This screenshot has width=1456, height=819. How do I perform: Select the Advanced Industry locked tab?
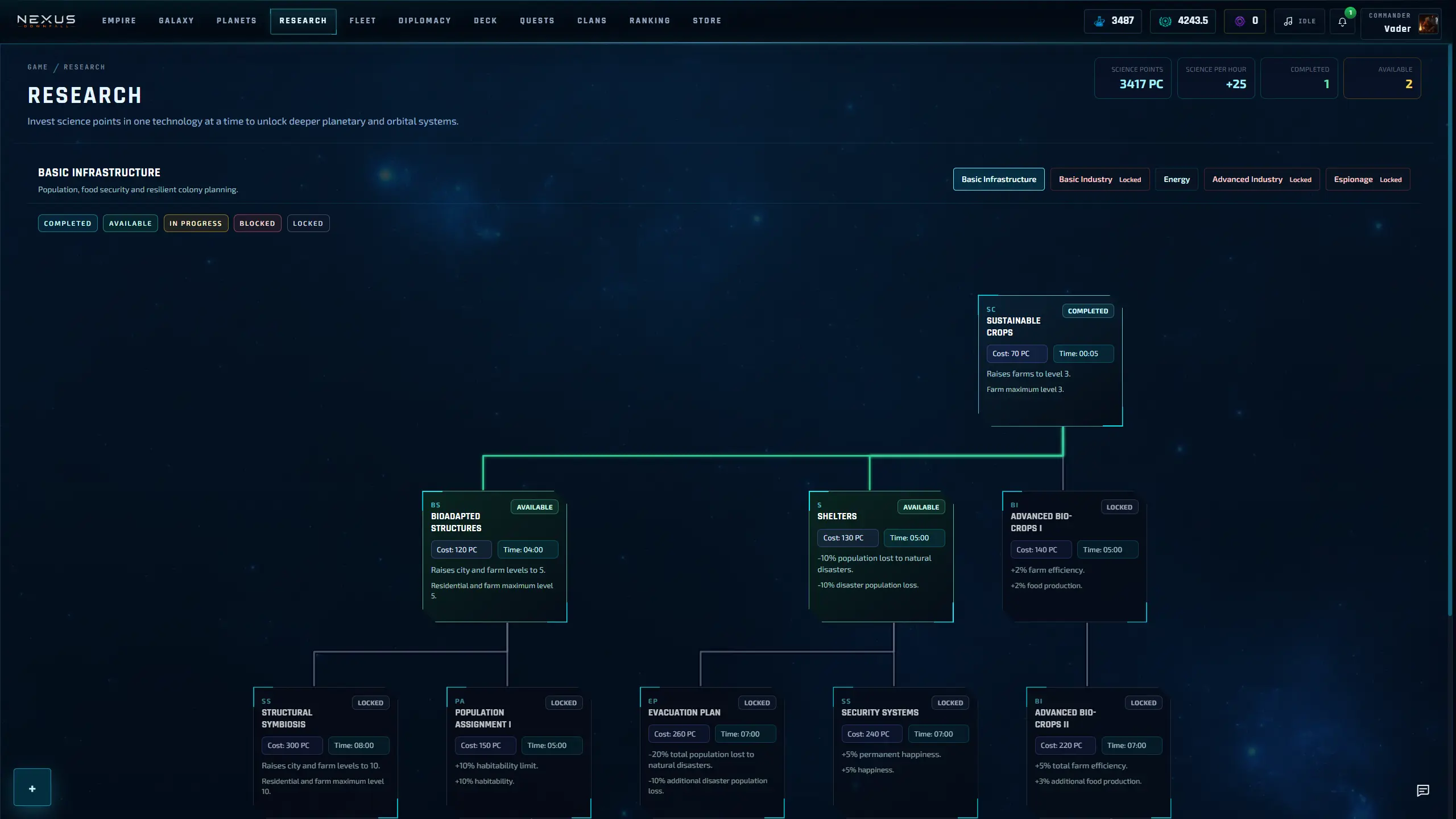point(1261,179)
